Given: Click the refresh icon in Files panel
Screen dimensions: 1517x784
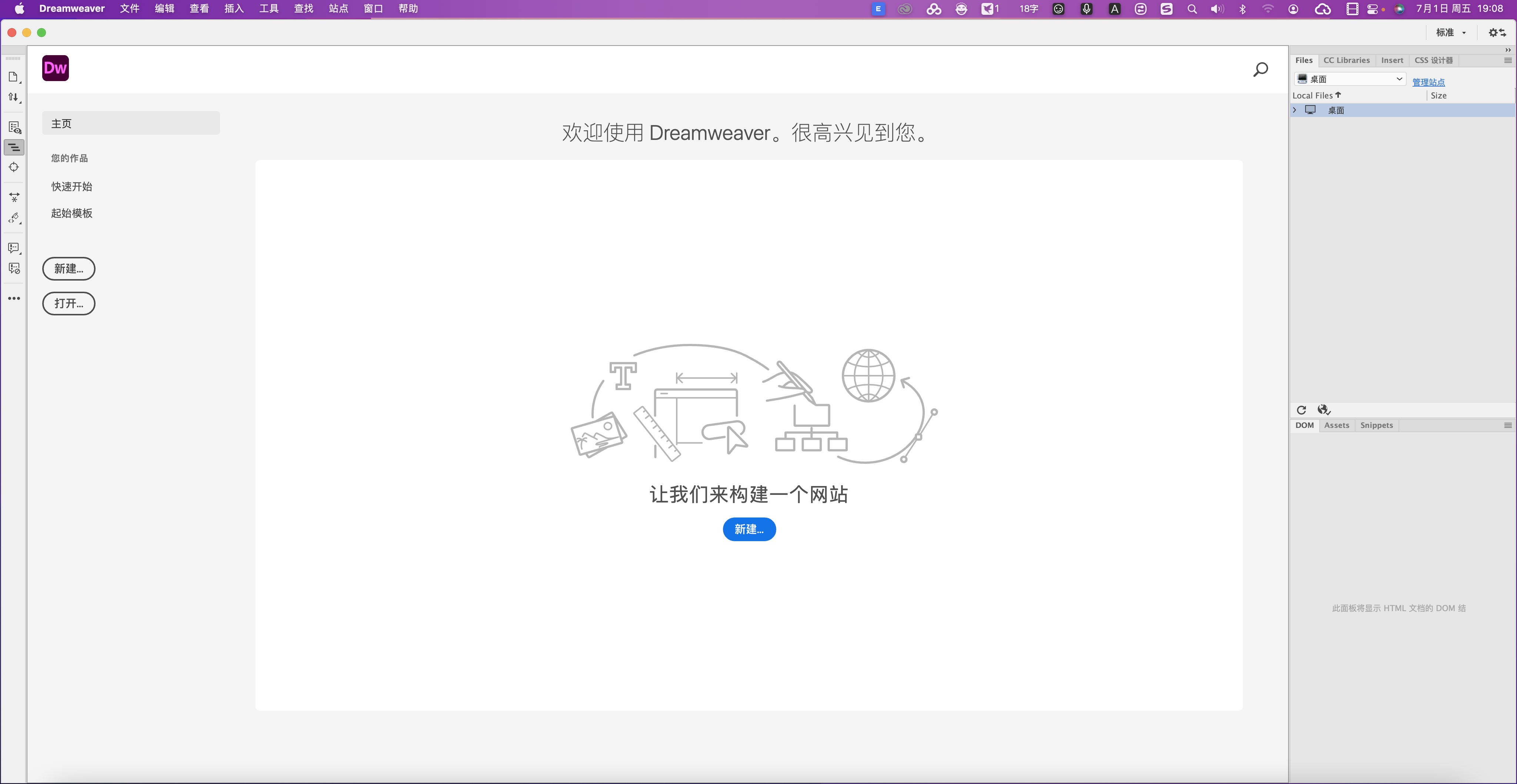Looking at the screenshot, I should pos(1301,410).
